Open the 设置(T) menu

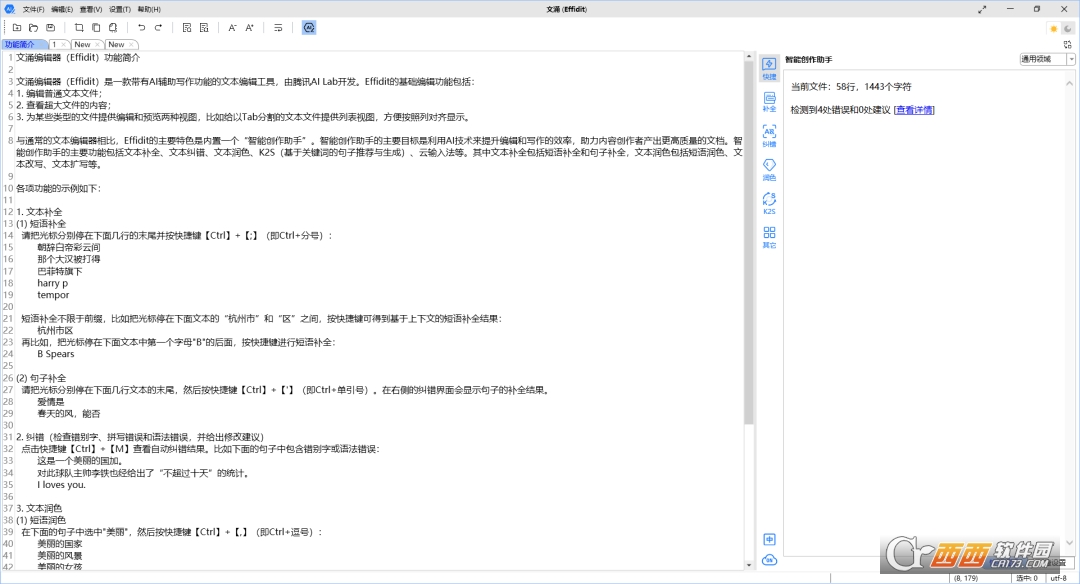[x=119, y=9]
